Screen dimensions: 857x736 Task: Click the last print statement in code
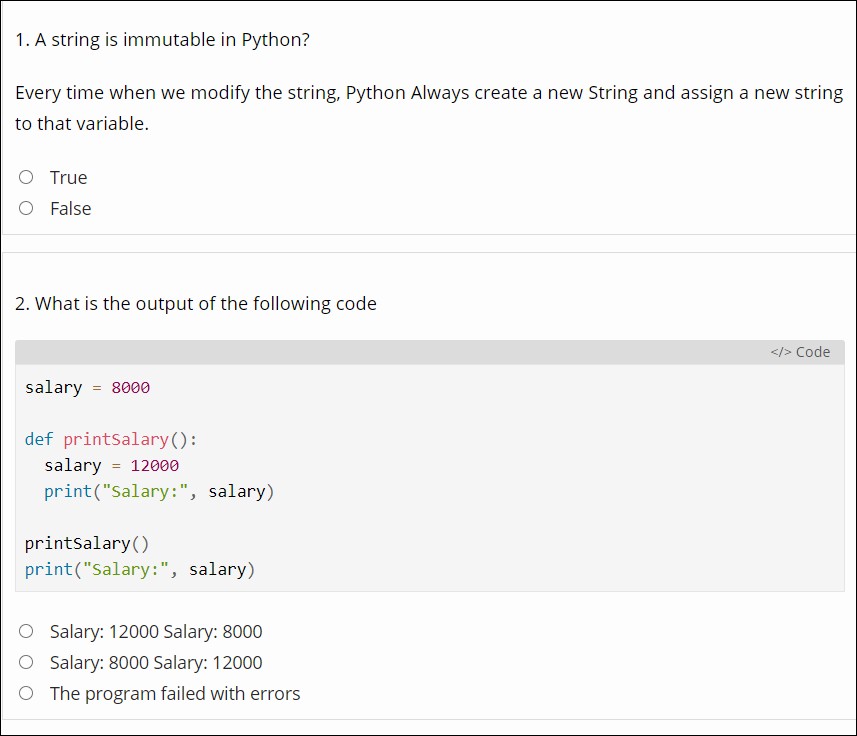[140, 570]
